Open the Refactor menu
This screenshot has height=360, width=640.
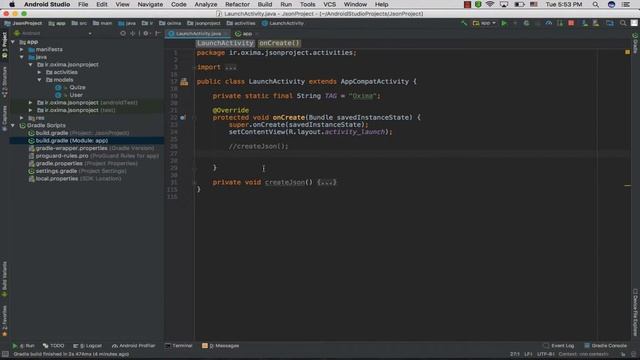[237, 4]
